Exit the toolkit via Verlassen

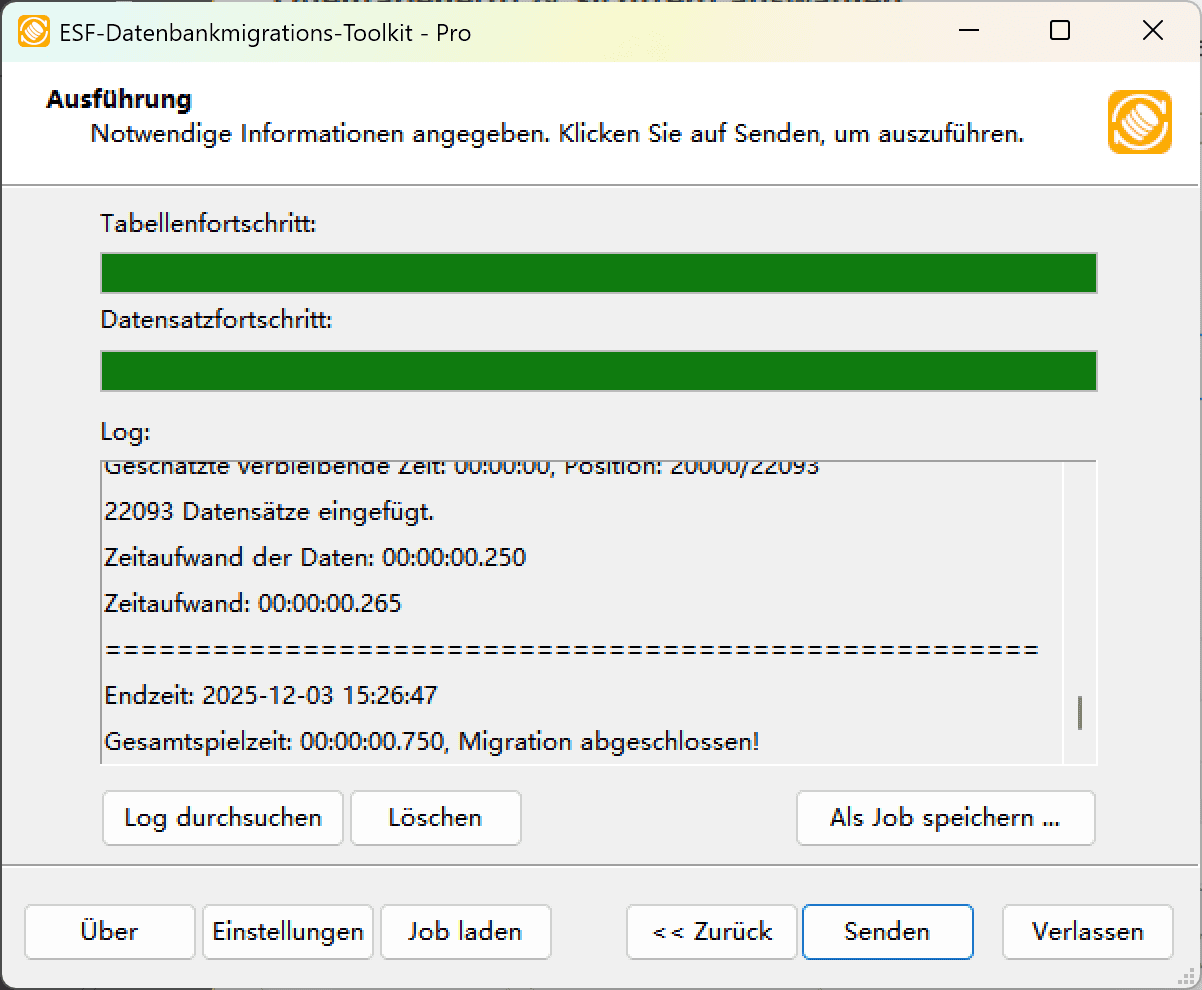pyautogui.click(x=1087, y=931)
